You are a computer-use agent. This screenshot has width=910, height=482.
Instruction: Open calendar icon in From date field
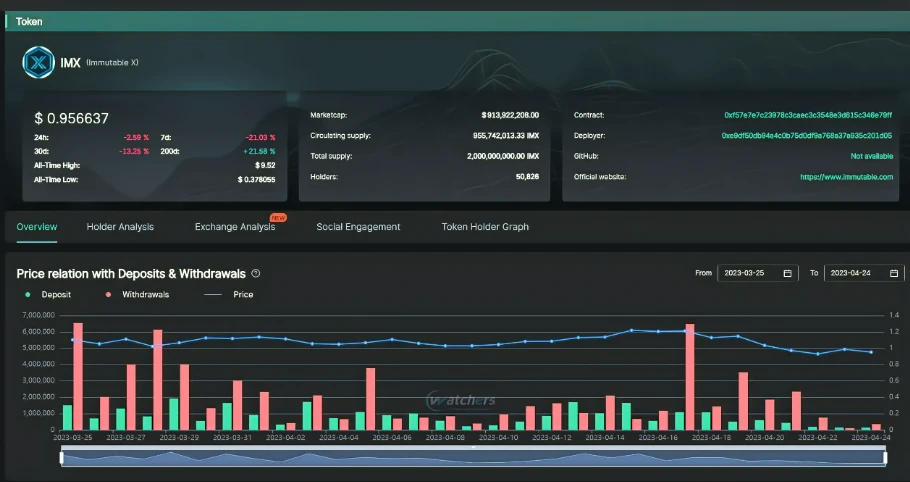[x=788, y=273]
